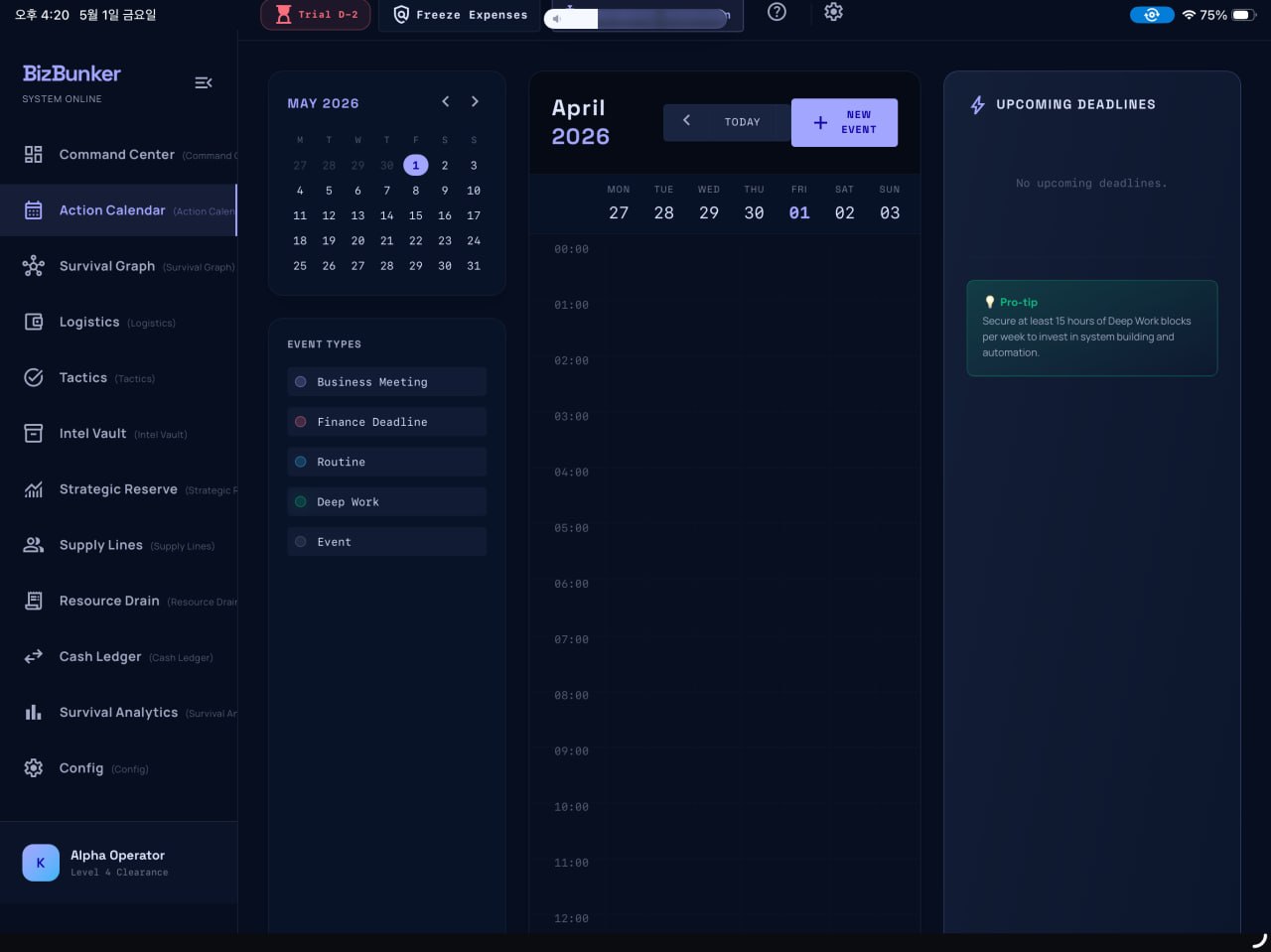Click the 'No upcoming deadlines.' text

click(1091, 184)
